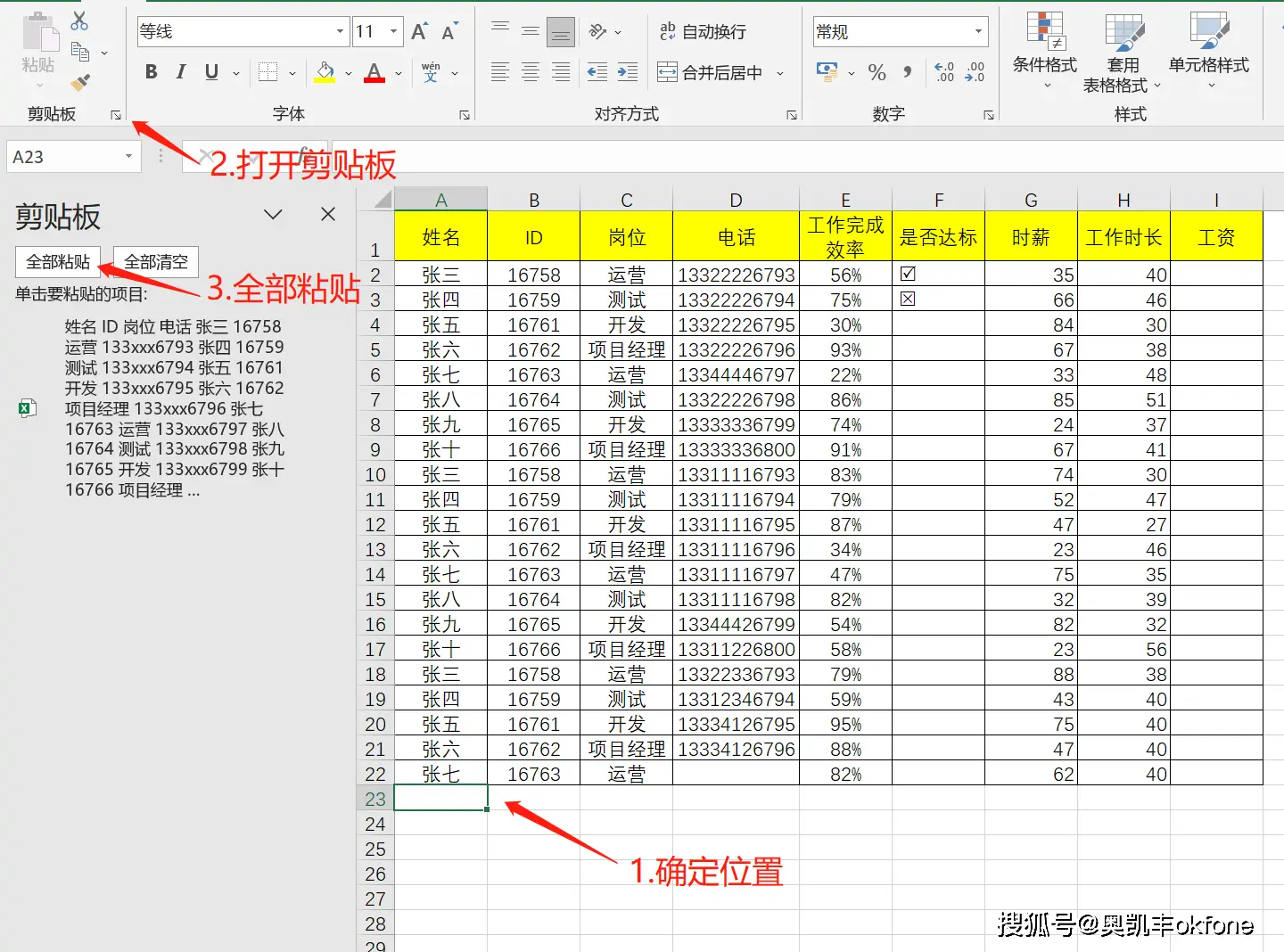Click the 全部清空 button to clear clipboard
Image resolution: width=1284 pixels, height=952 pixels.
click(155, 261)
